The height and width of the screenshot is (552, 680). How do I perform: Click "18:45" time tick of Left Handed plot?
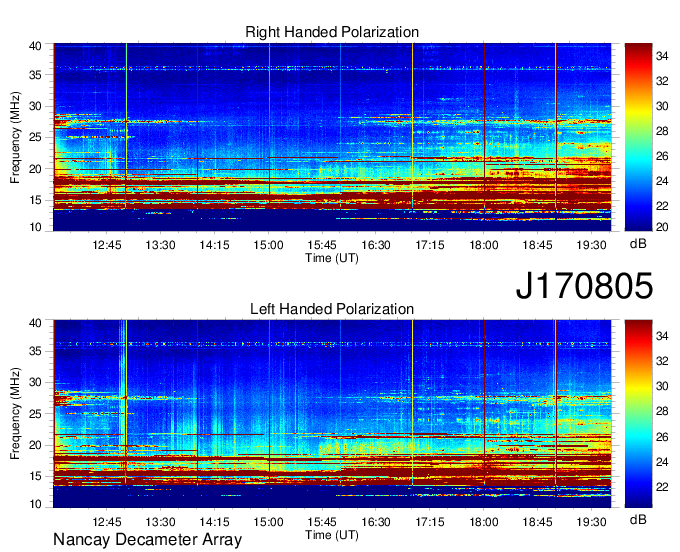click(x=538, y=522)
